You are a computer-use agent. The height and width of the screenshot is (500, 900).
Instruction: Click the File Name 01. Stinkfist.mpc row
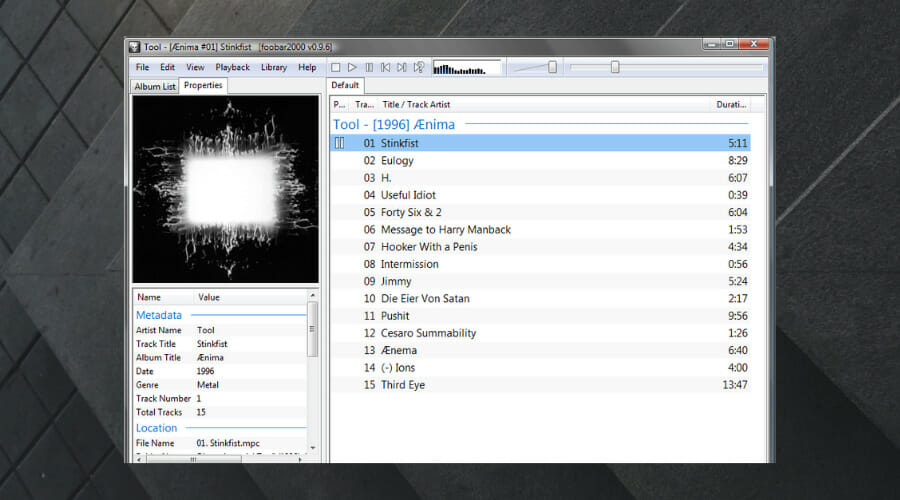tap(220, 443)
